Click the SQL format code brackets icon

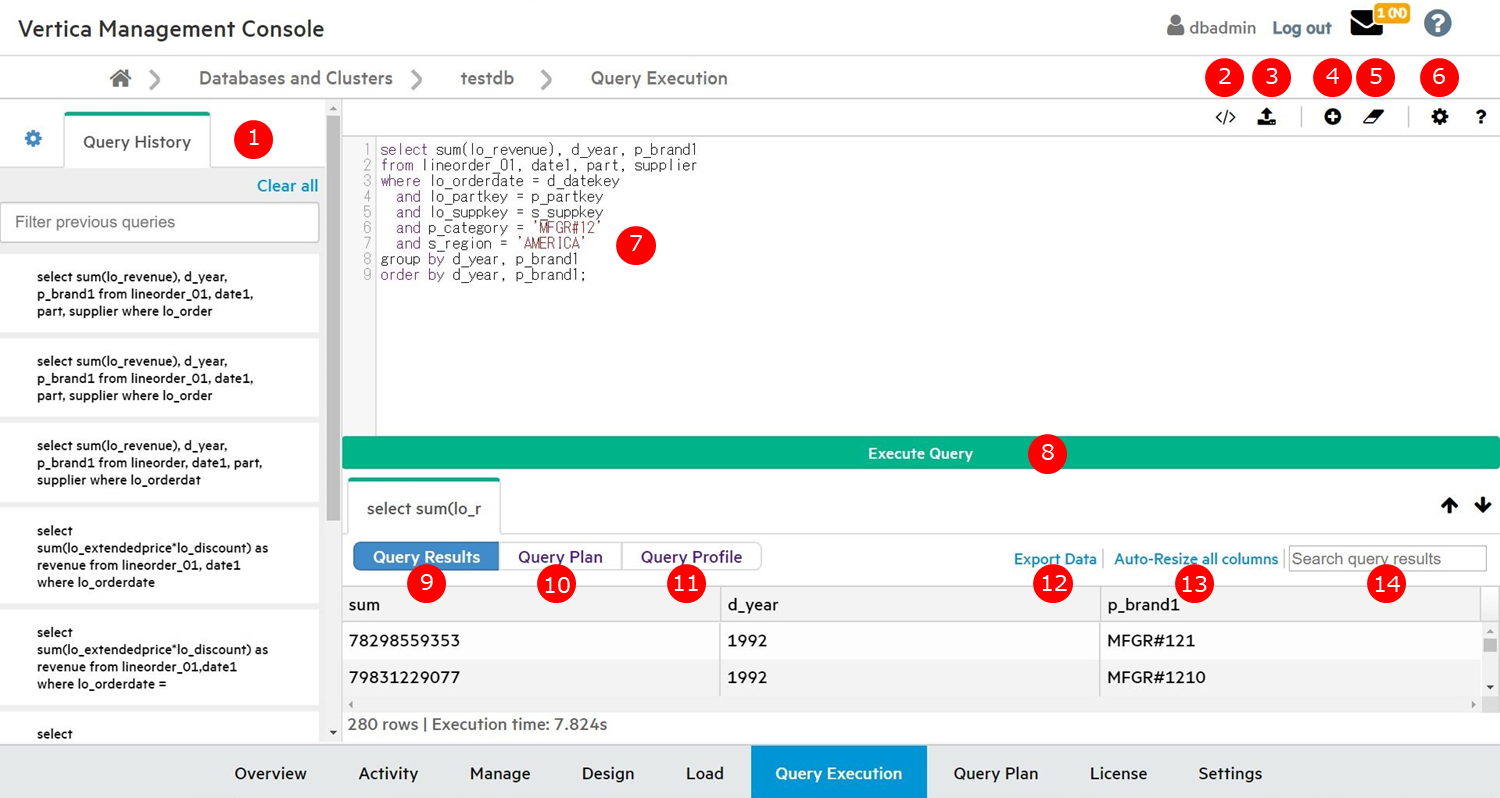[1225, 117]
